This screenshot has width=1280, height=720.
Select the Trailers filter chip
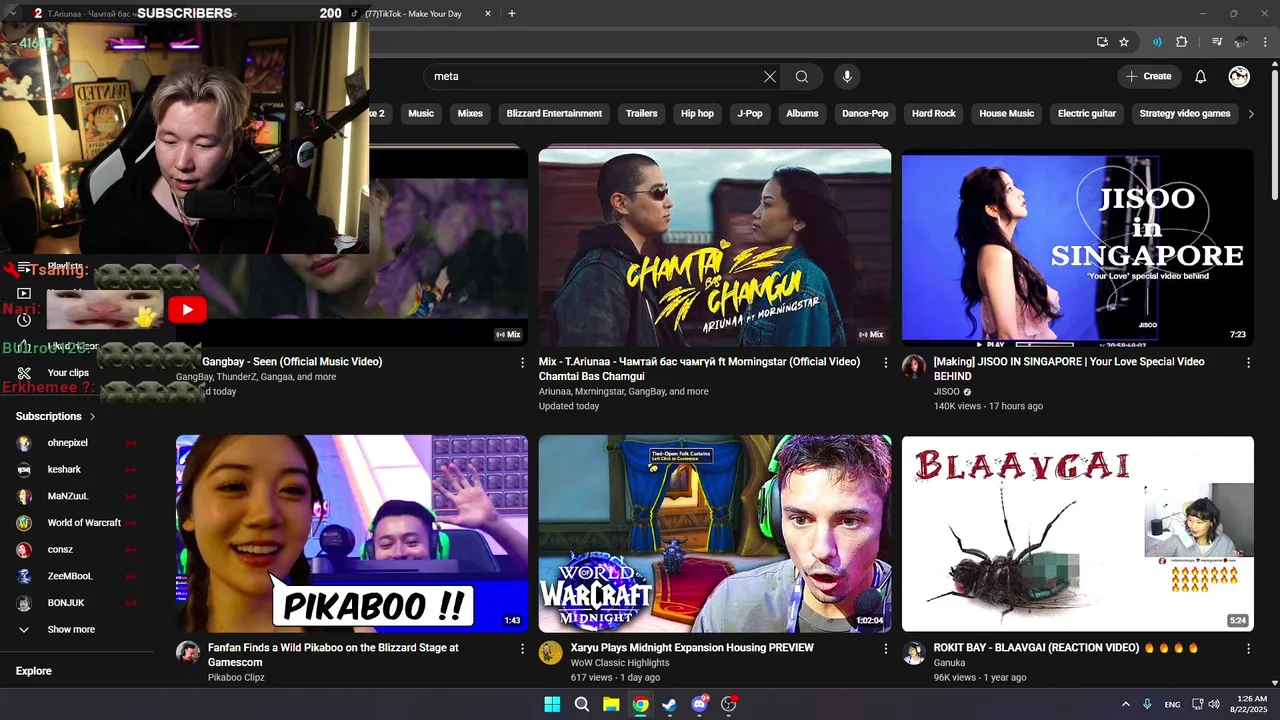click(641, 114)
